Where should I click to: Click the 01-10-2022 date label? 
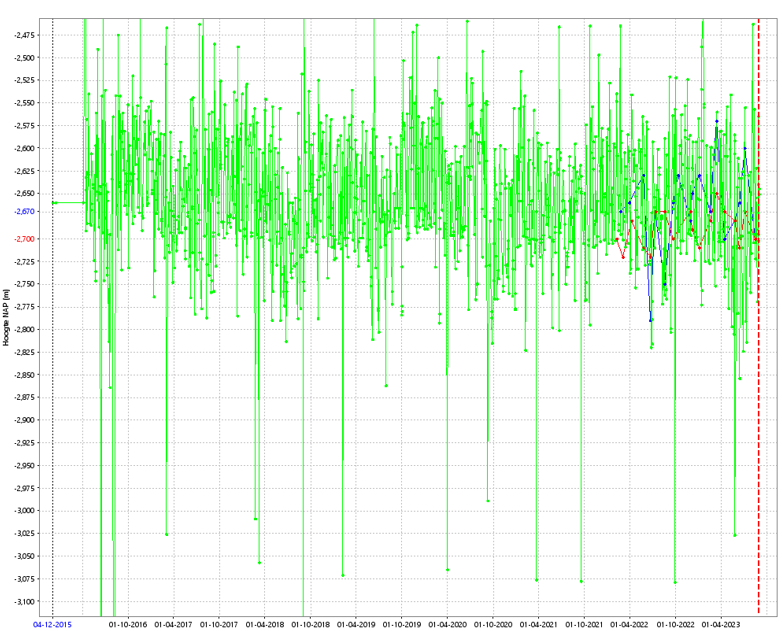pyautogui.click(x=675, y=624)
